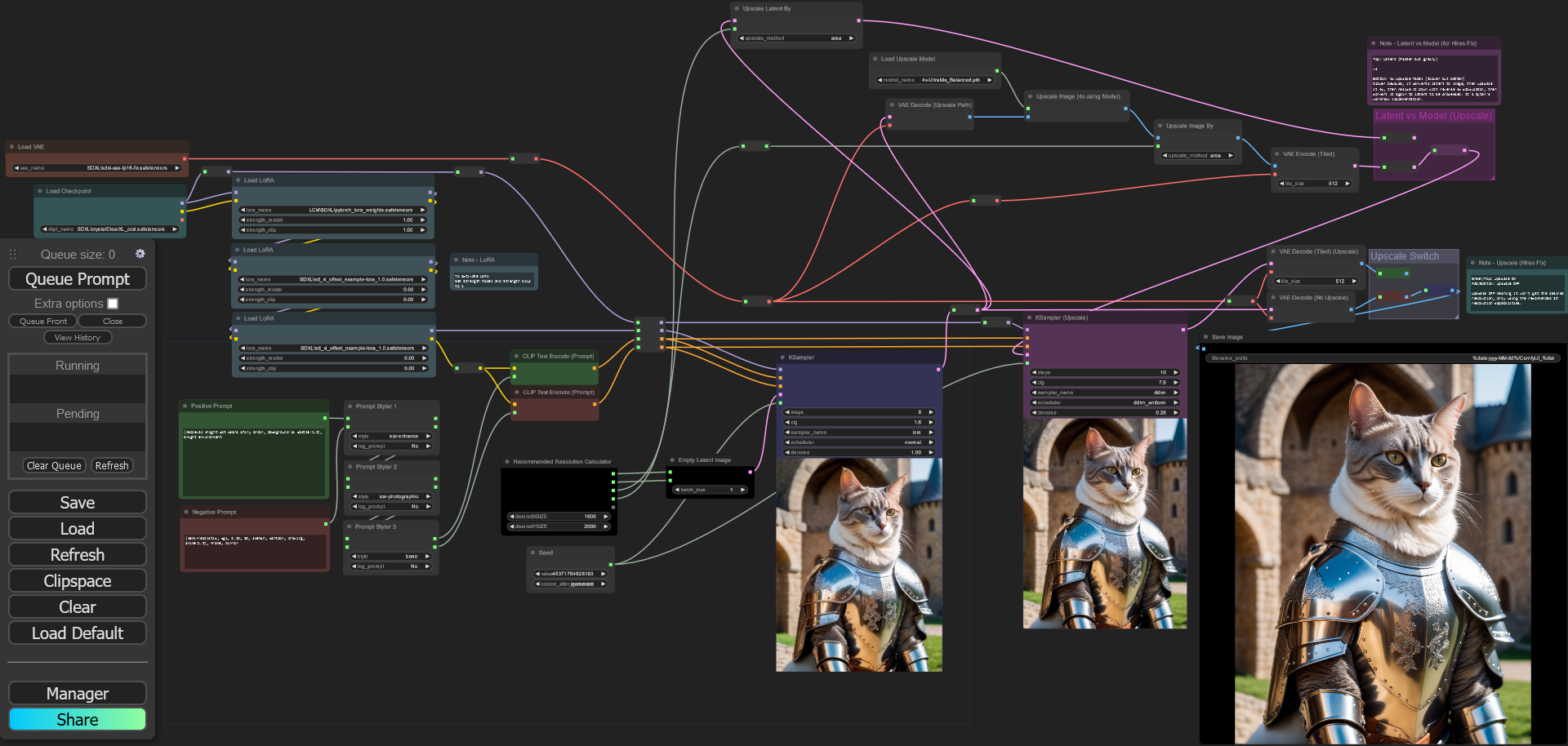
Task: Open upscale_method combo in Upscale Latent By
Action: coord(796,38)
